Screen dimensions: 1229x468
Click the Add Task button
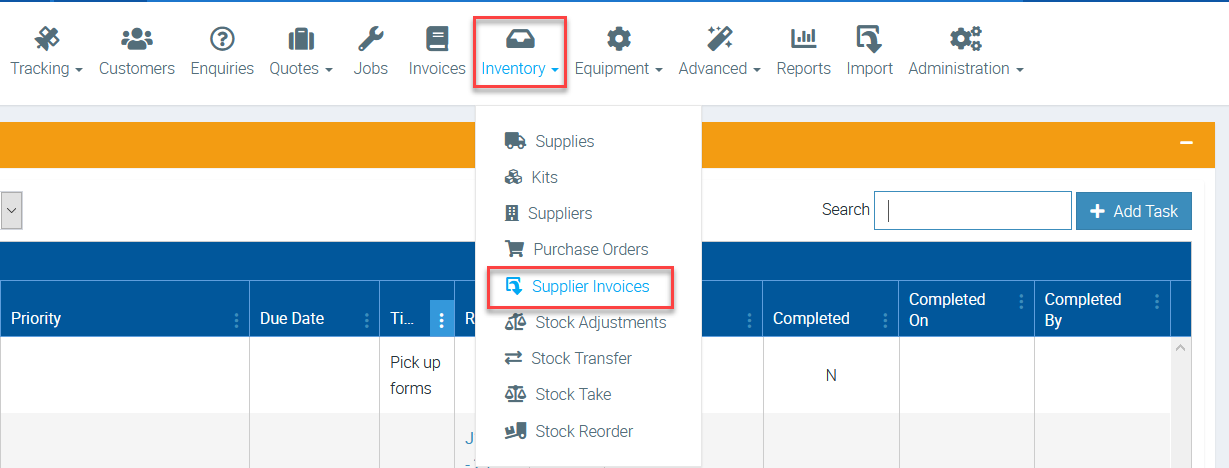[1134, 211]
